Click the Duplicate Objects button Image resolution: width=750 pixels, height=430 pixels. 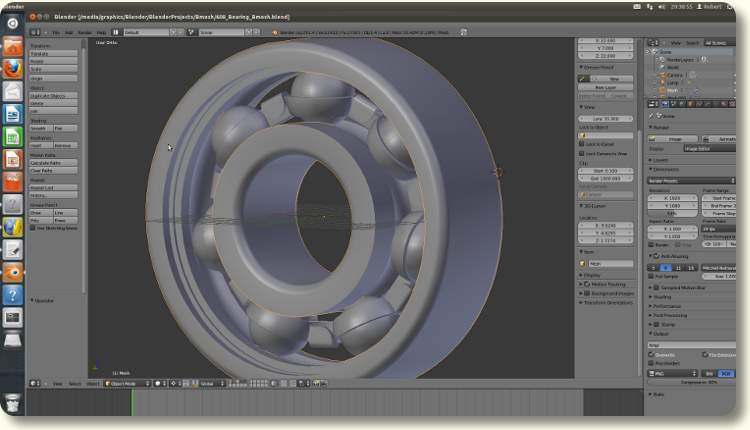(x=53, y=96)
